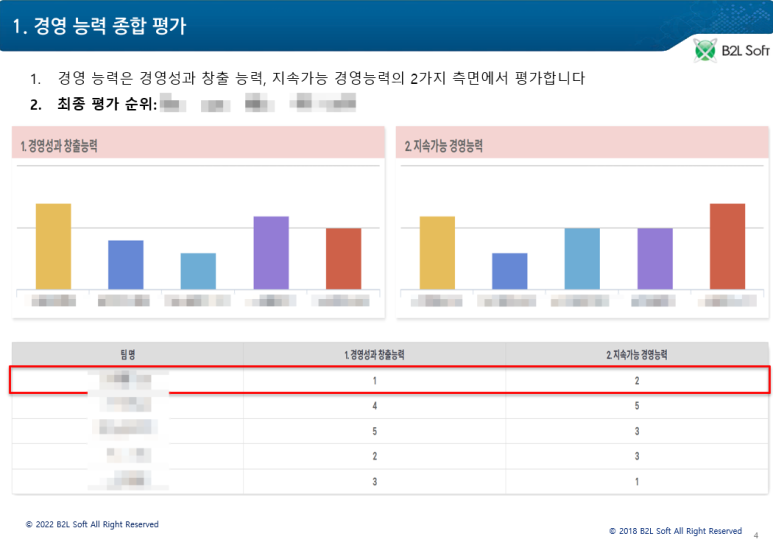Viewport: 773px width, 542px height.
Task: Click the 2022 B2L Soft copyright footer
Action: [92, 524]
